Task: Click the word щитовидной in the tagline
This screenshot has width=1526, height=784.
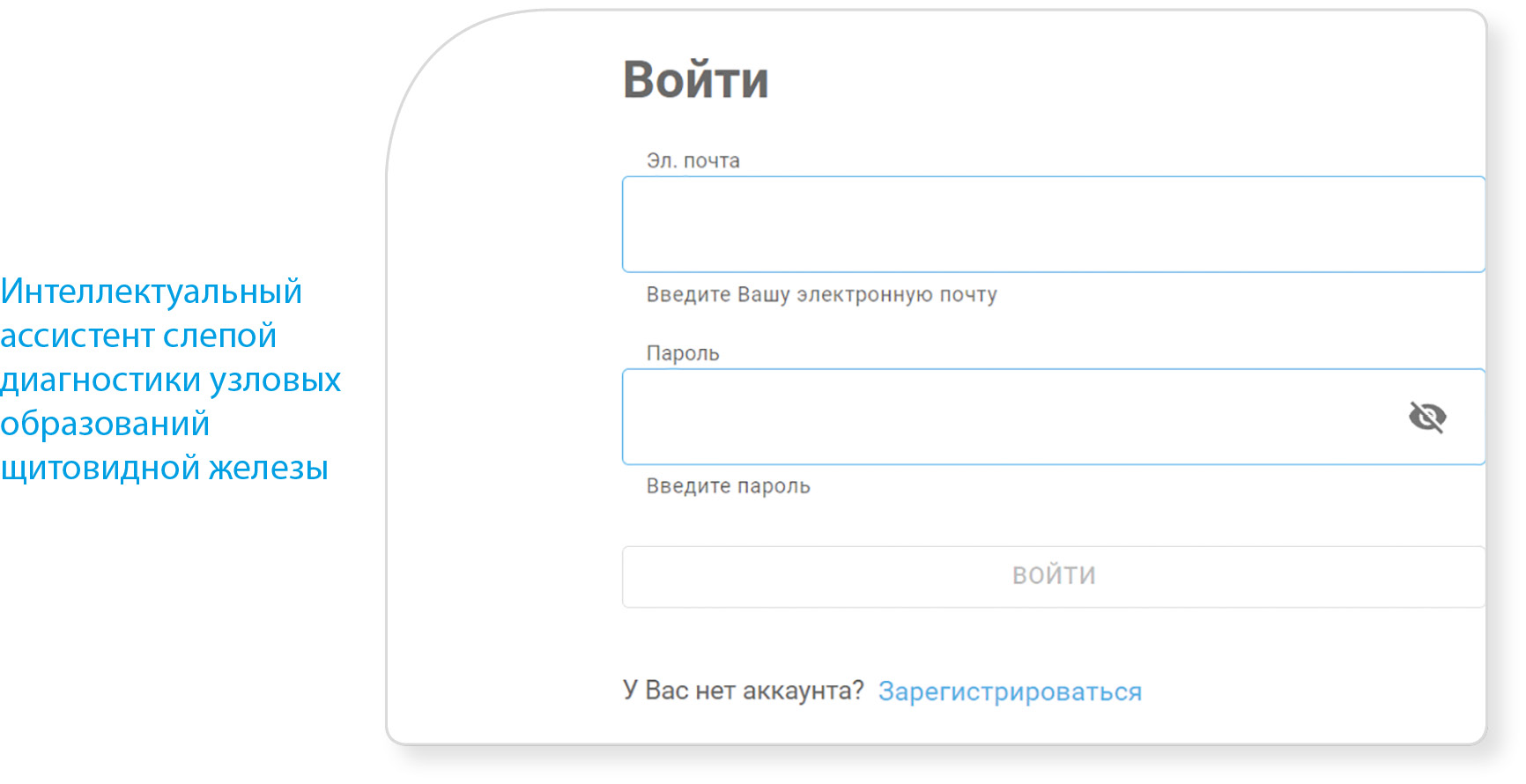Action: pos(100,469)
